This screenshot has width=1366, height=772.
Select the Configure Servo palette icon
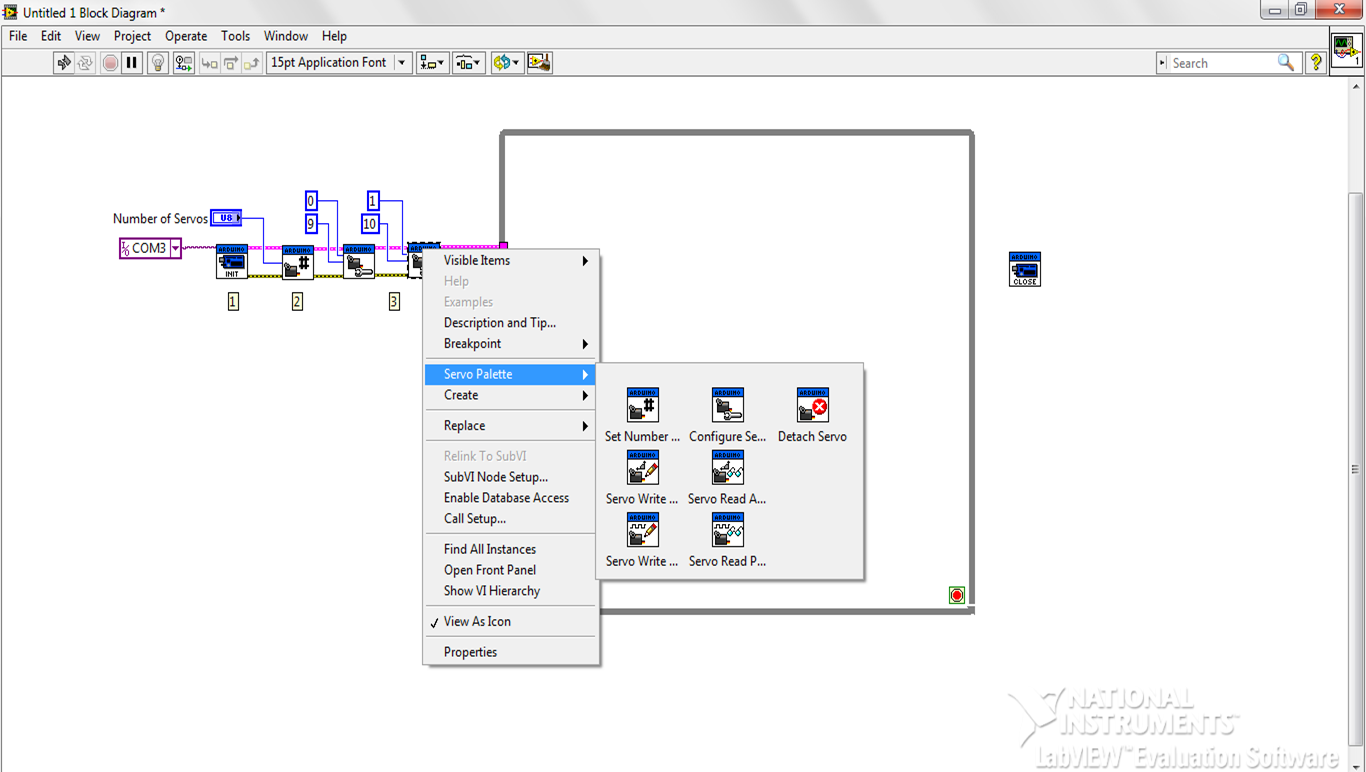(x=727, y=405)
